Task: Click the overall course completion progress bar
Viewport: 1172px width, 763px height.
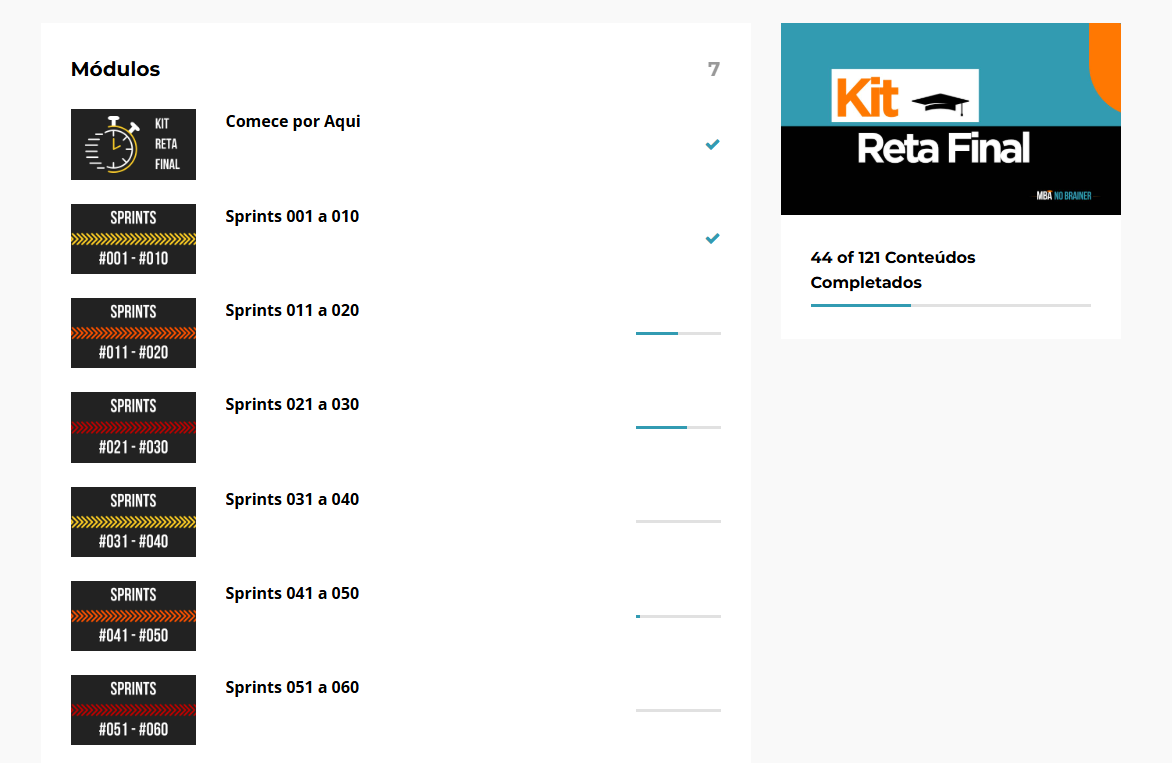Action: point(950,305)
